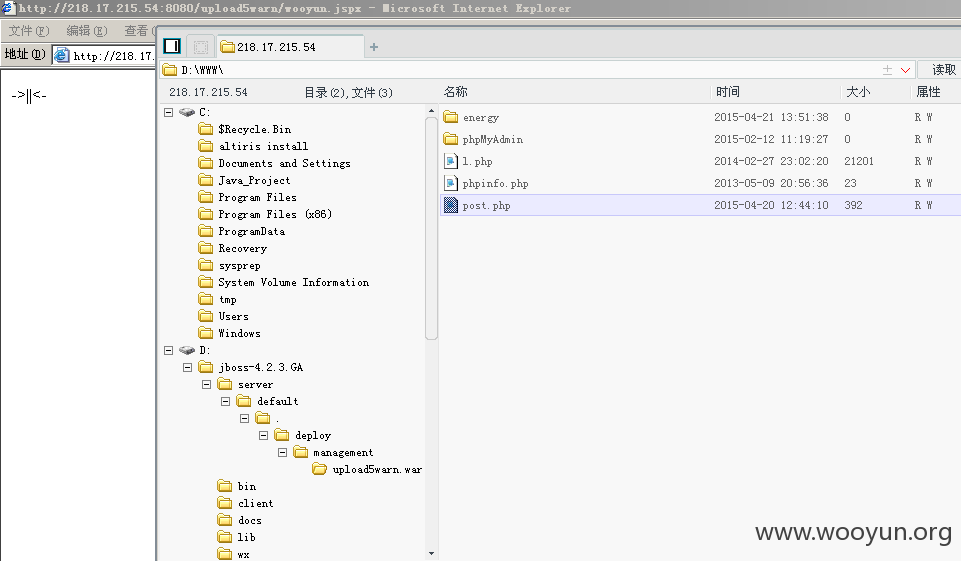Click the tree scrollbar up arrow
The width and height of the screenshot is (961, 561).
[x=431, y=111]
